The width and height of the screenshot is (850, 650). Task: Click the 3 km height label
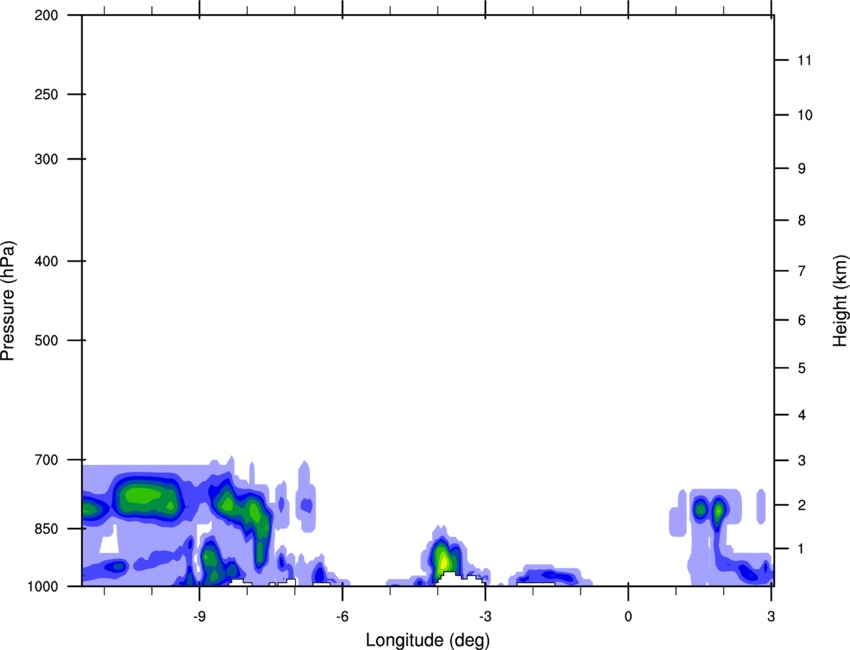(801, 460)
